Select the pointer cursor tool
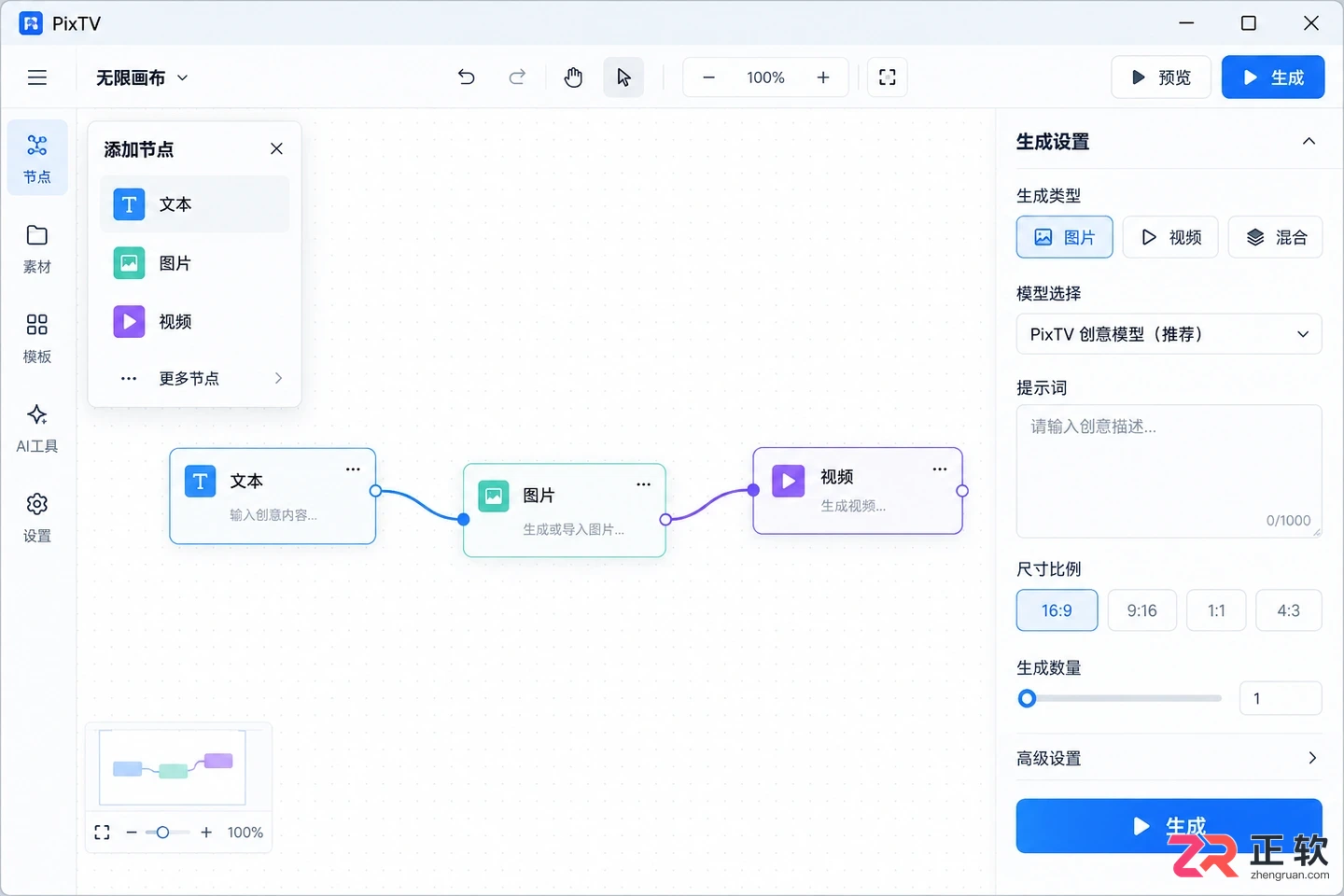 pyautogui.click(x=623, y=77)
